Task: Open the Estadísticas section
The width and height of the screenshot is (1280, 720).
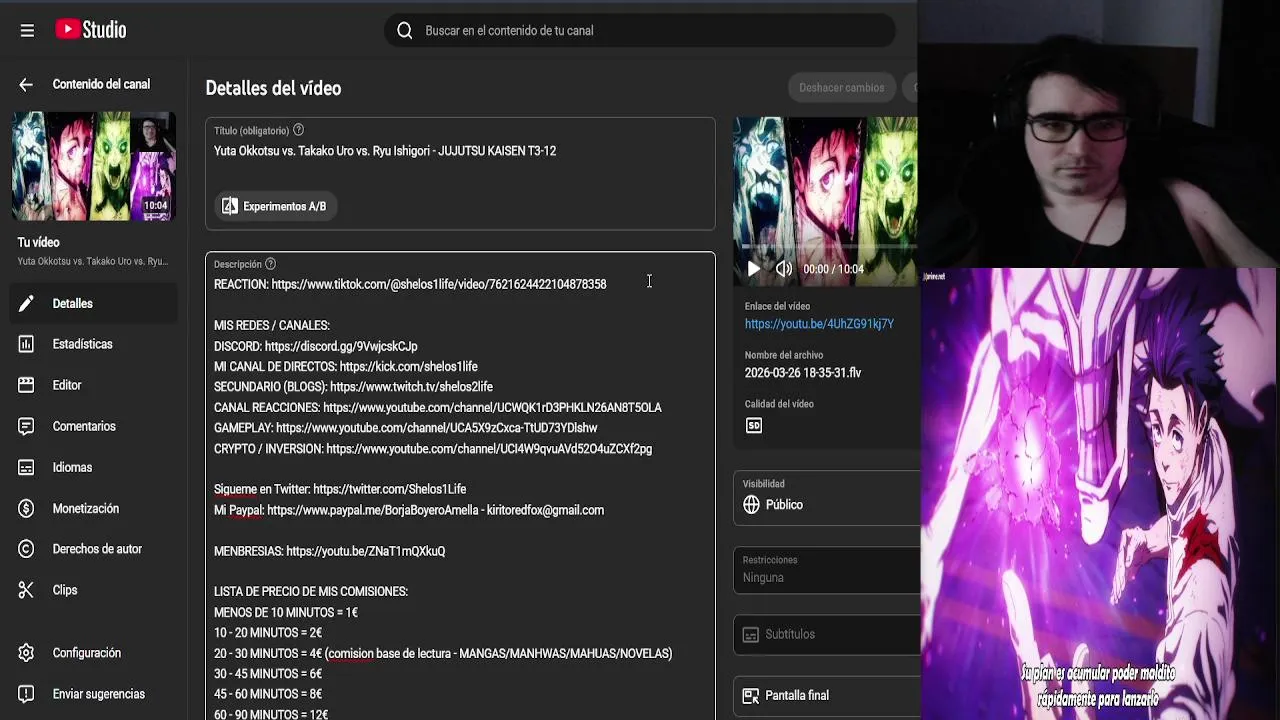Action: tap(94, 344)
